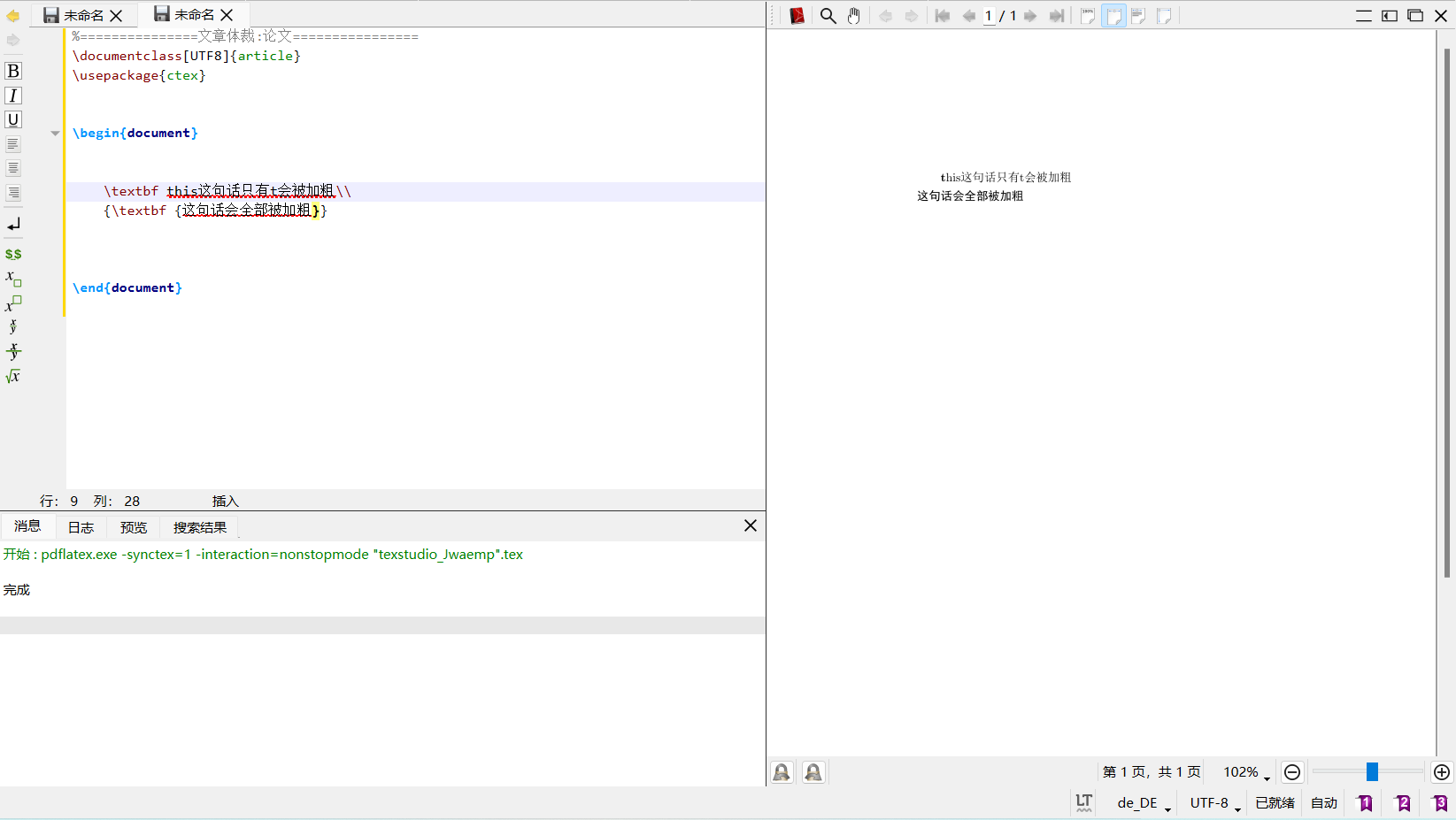
Task: Jump to first page of the PDF
Action: [x=943, y=16]
